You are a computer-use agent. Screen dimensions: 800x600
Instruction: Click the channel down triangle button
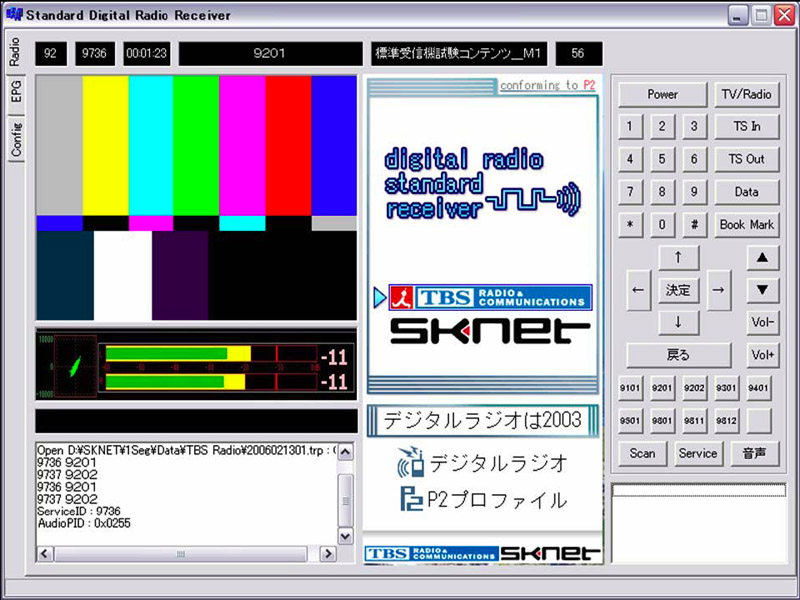click(x=763, y=290)
